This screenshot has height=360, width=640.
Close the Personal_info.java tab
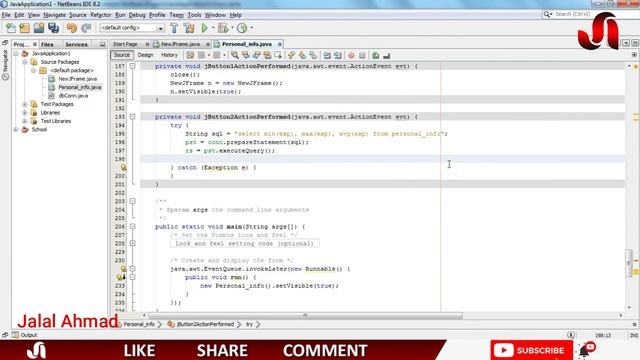click(x=280, y=44)
